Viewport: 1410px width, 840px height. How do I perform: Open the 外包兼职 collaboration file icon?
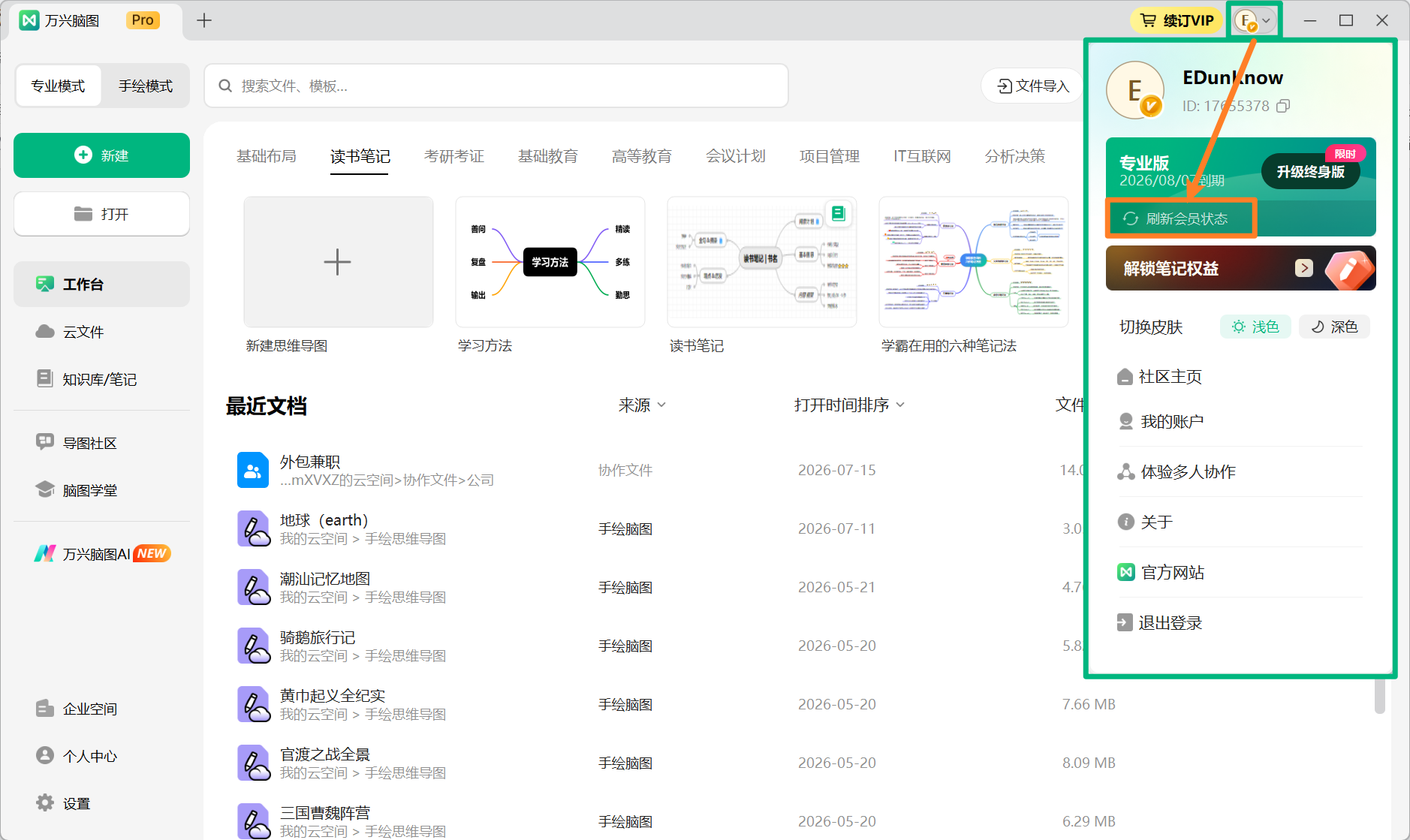point(253,470)
